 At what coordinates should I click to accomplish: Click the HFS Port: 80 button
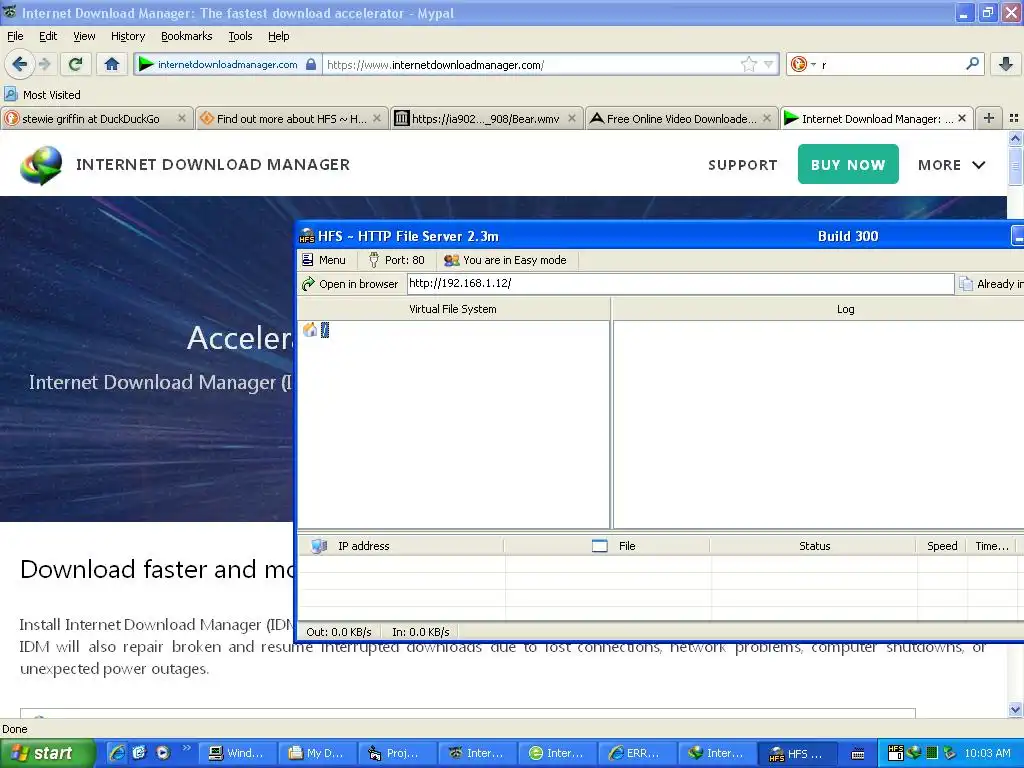coord(397,260)
